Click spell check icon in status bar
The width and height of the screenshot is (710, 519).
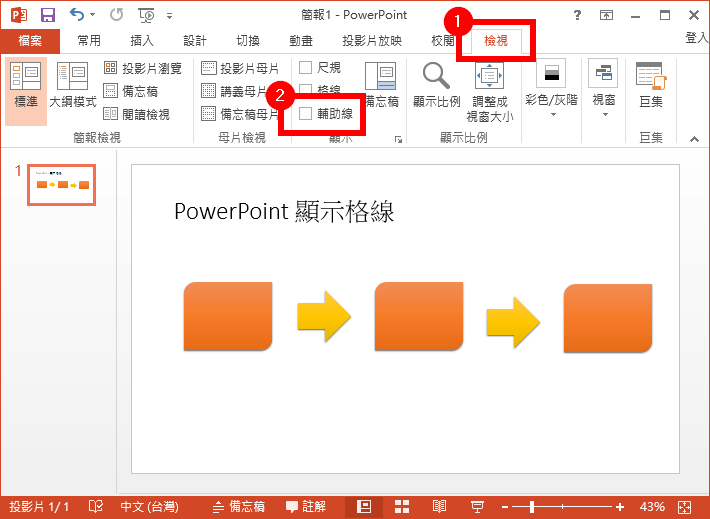pos(96,506)
